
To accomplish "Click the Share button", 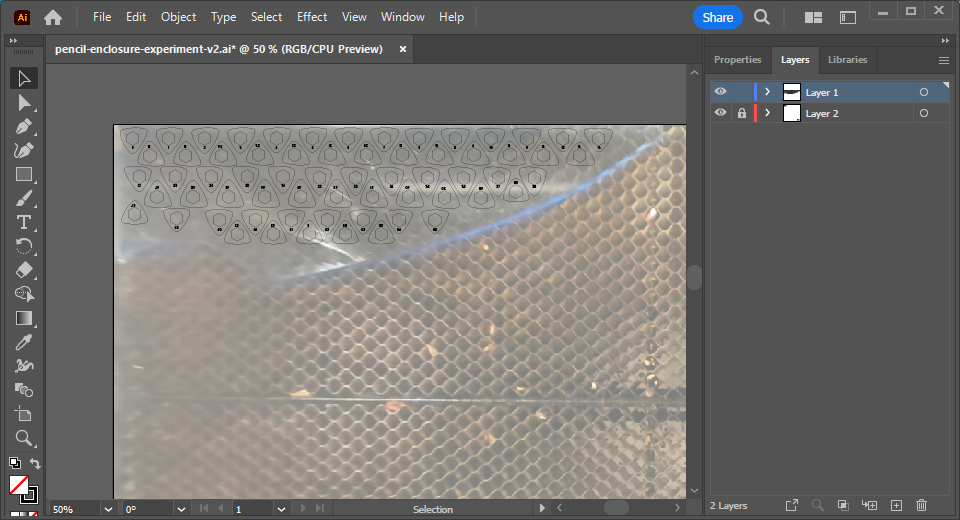I will point(717,17).
